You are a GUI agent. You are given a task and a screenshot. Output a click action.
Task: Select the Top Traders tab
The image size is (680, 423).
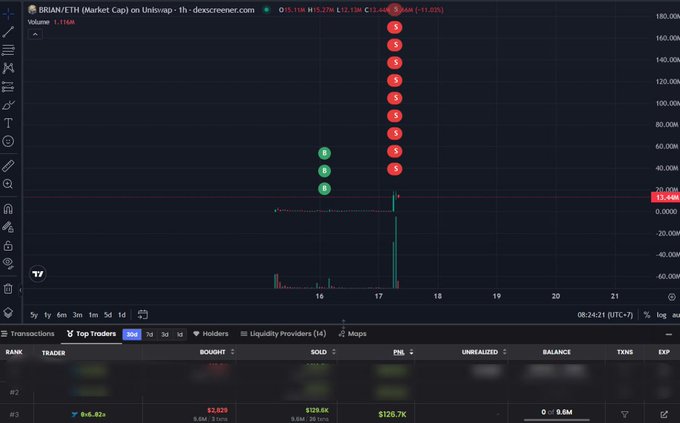click(92, 334)
